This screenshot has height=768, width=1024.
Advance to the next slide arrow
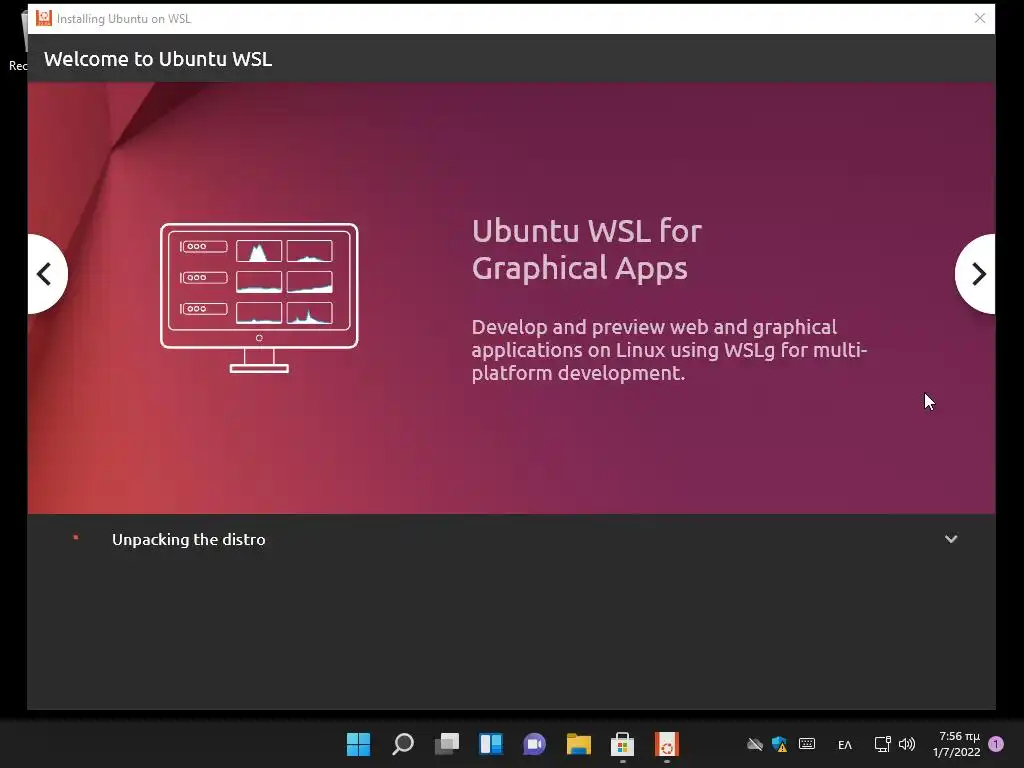[976, 274]
